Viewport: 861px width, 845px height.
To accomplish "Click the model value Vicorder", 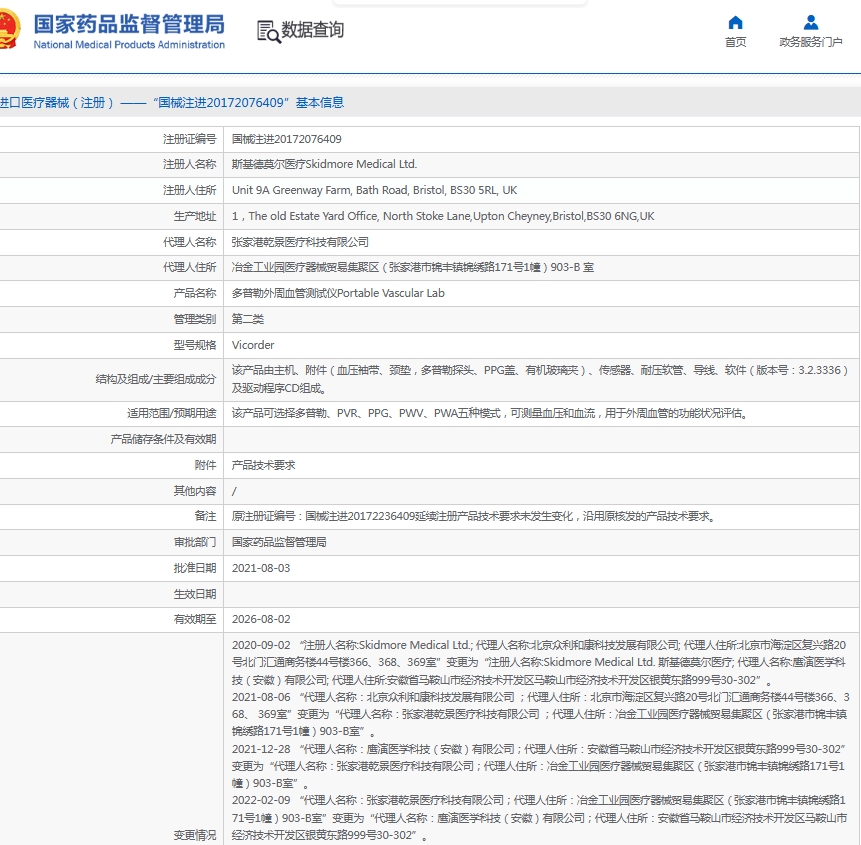I will [253, 345].
